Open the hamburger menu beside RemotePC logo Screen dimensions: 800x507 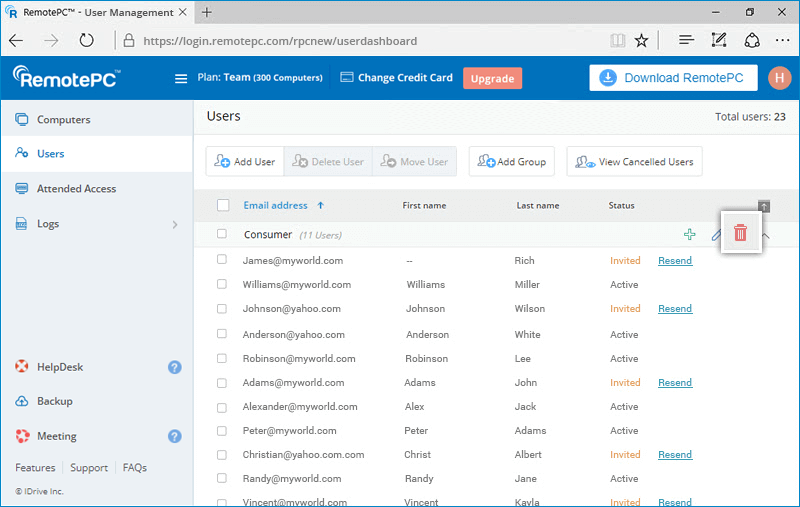pyautogui.click(x=181, y=79)
